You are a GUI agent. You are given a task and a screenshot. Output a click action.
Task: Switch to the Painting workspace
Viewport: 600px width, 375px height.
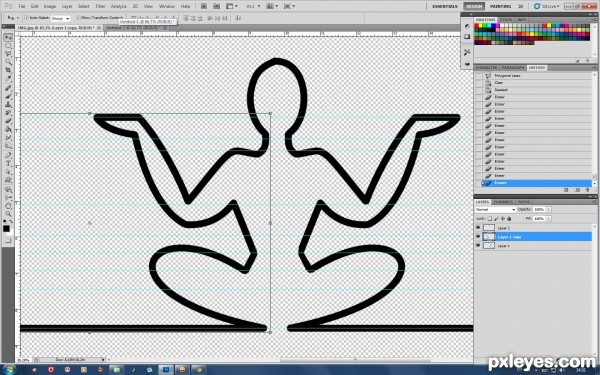(x=501, y=7)
